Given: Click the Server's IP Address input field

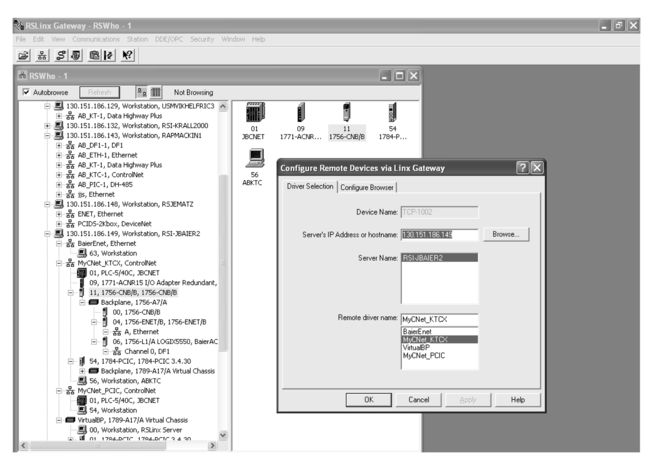Looking at the screenshot, I should (x=439, y=235).
